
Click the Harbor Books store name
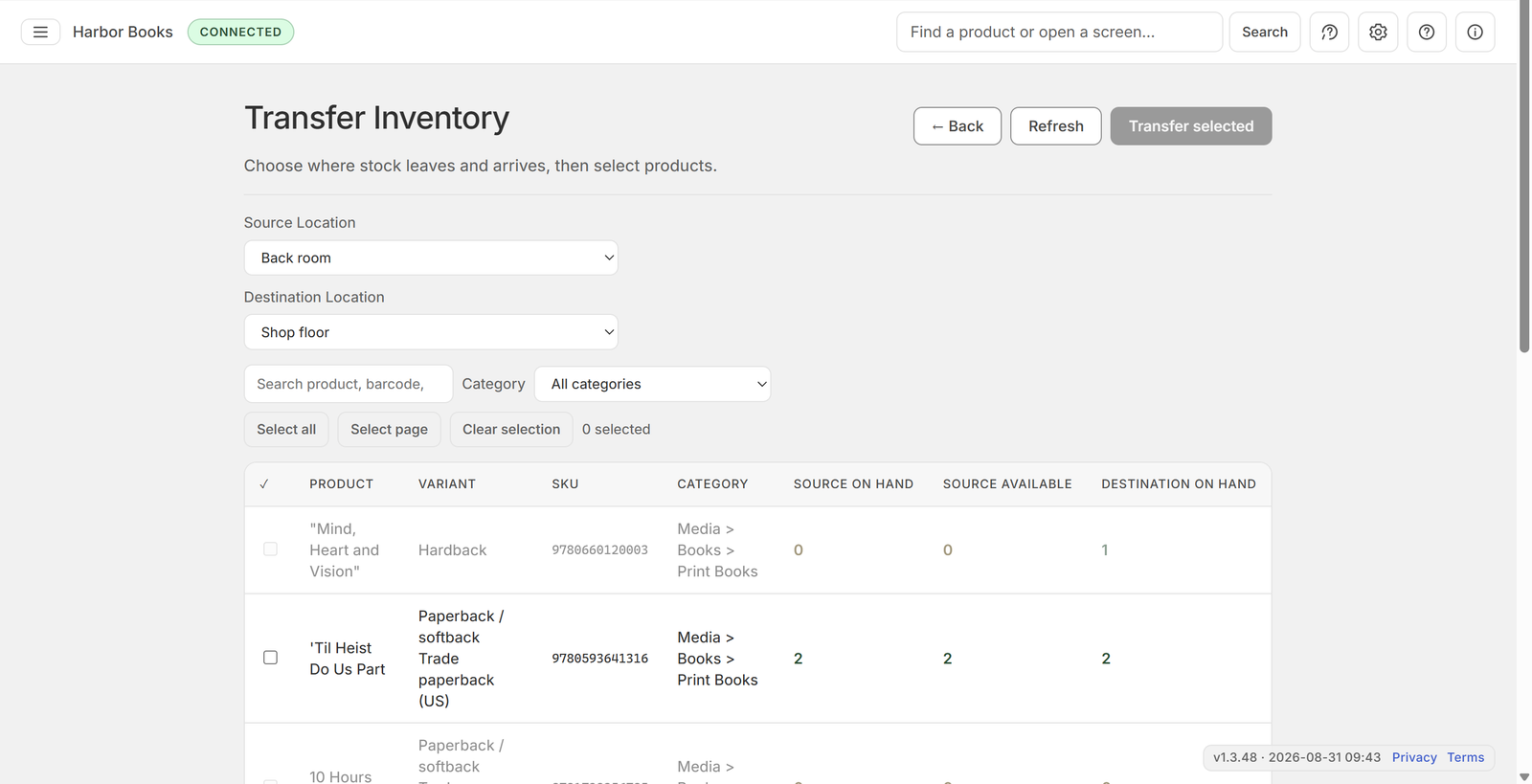[x=123, y=32]
